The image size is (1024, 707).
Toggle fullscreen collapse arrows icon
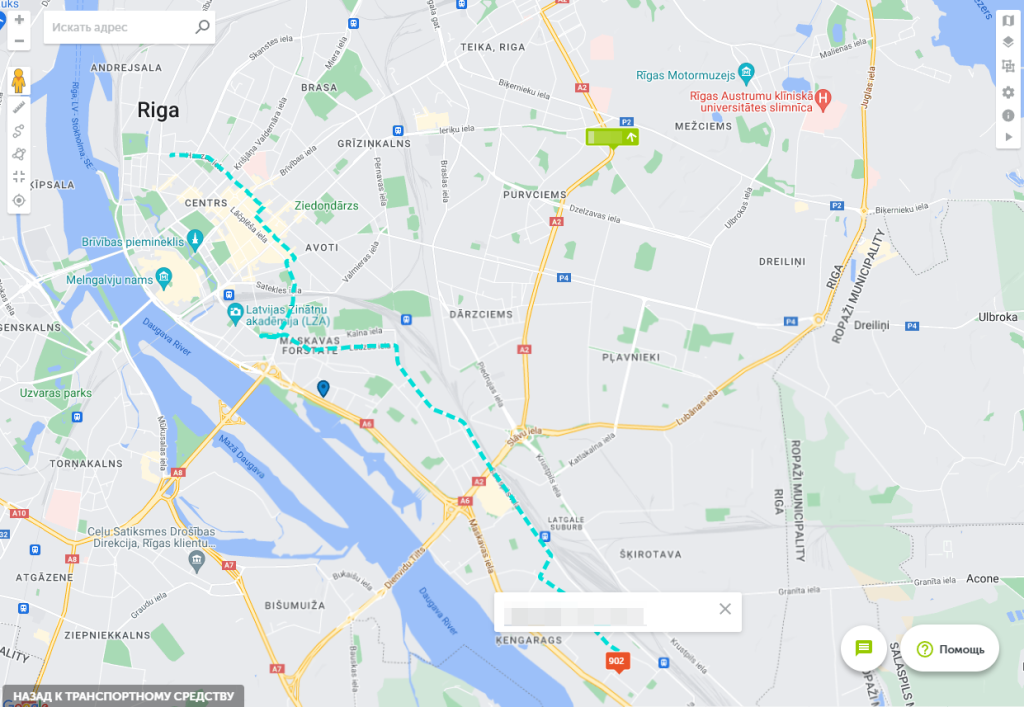click(x=19, y=177)
